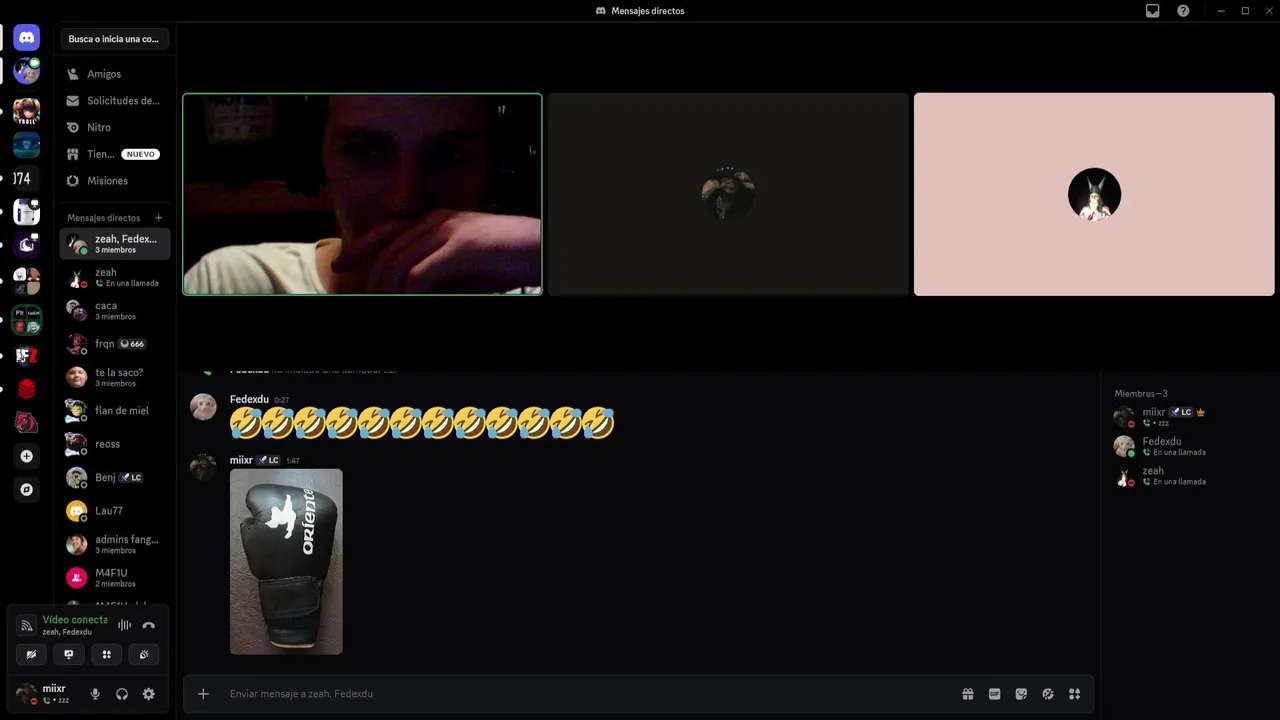Open user settings gear
Screen dimensions: 1280x720
point(148,694)
